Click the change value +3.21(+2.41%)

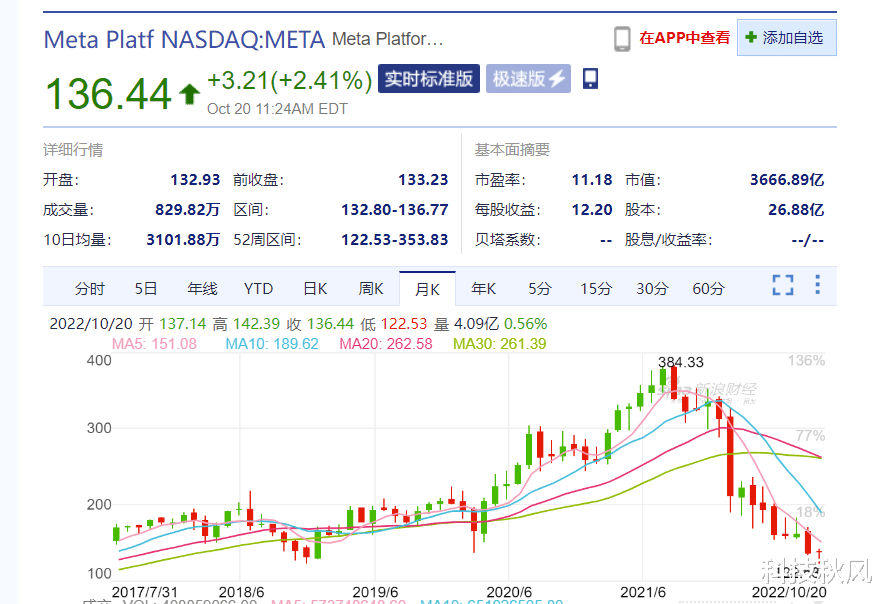pyautogui.click(x=290, y=80)
